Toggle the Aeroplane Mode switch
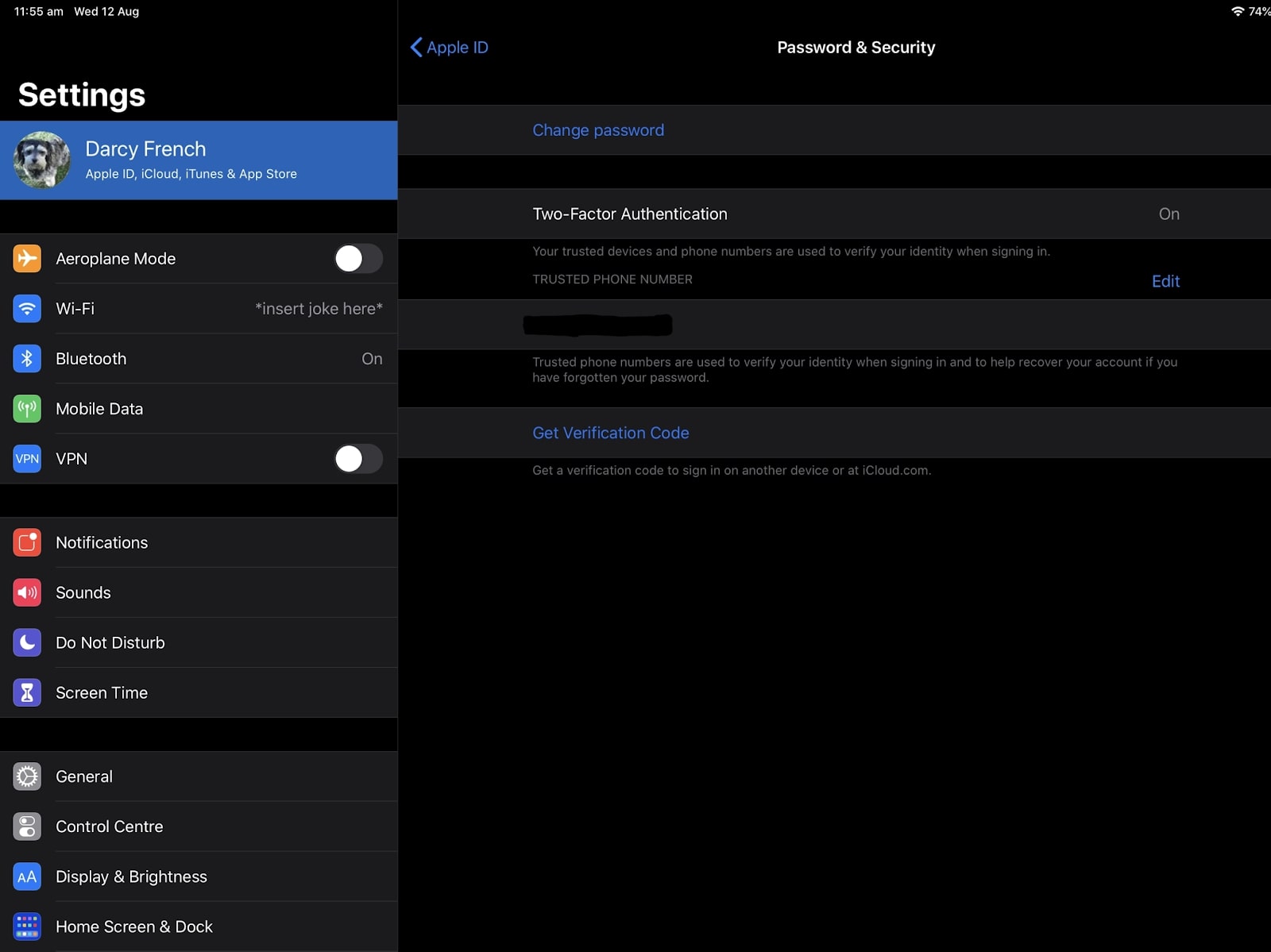 click(x=358, y=258)
